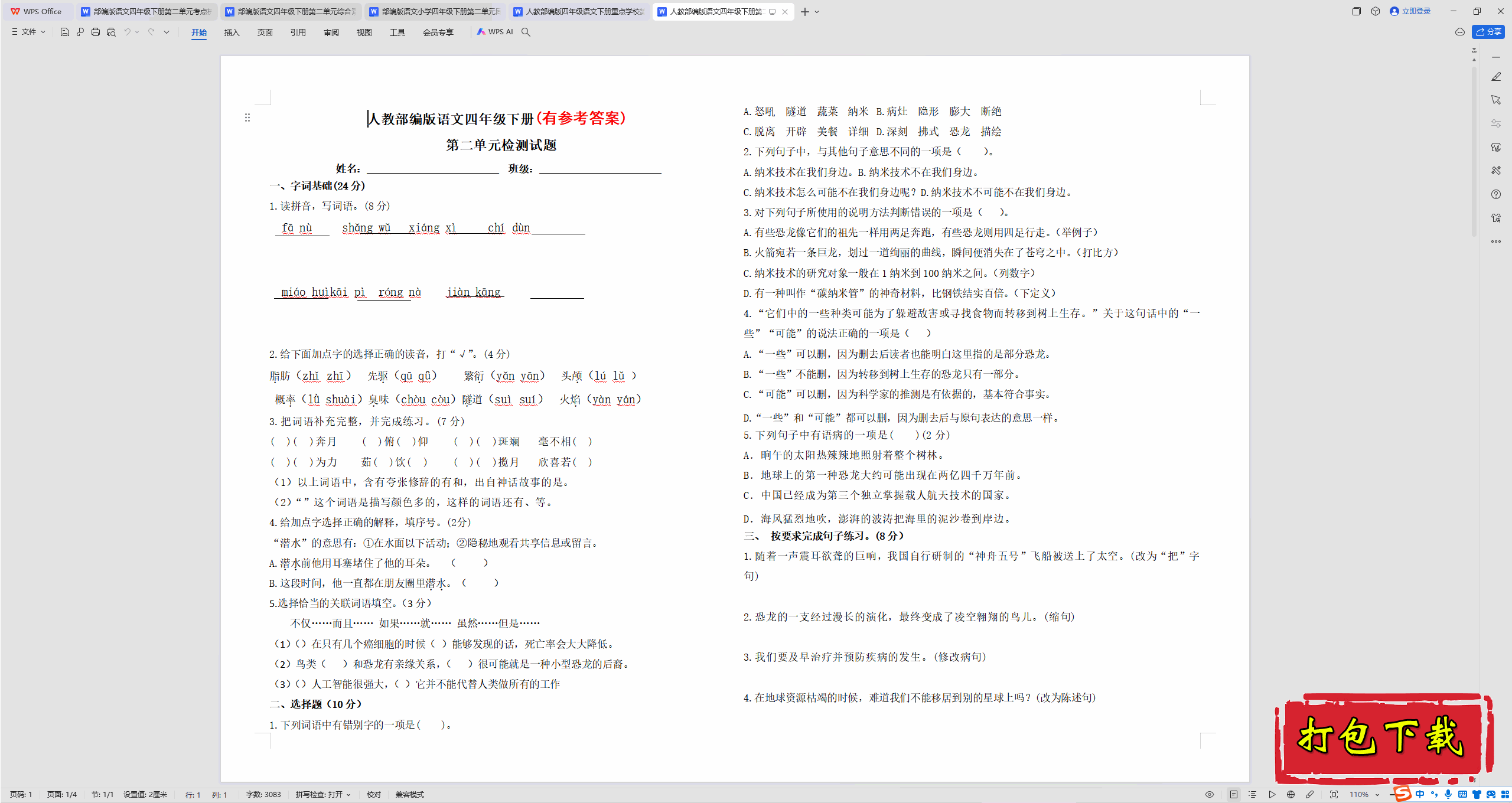Click 校对 in the status bar
The image size is (1512, 803).
click(x=373, y=795)
